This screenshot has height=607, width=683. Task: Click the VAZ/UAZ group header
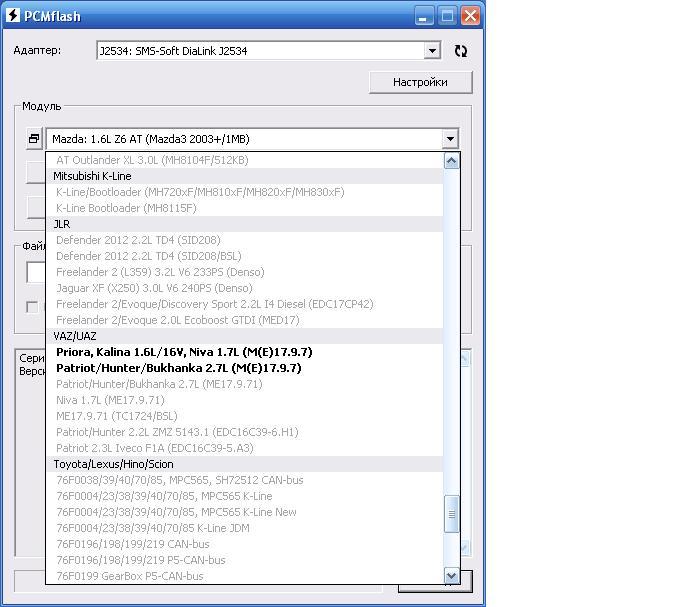244,336
